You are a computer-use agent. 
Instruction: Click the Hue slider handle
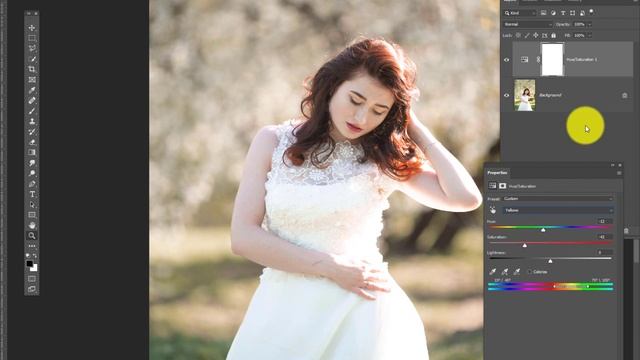543,230
